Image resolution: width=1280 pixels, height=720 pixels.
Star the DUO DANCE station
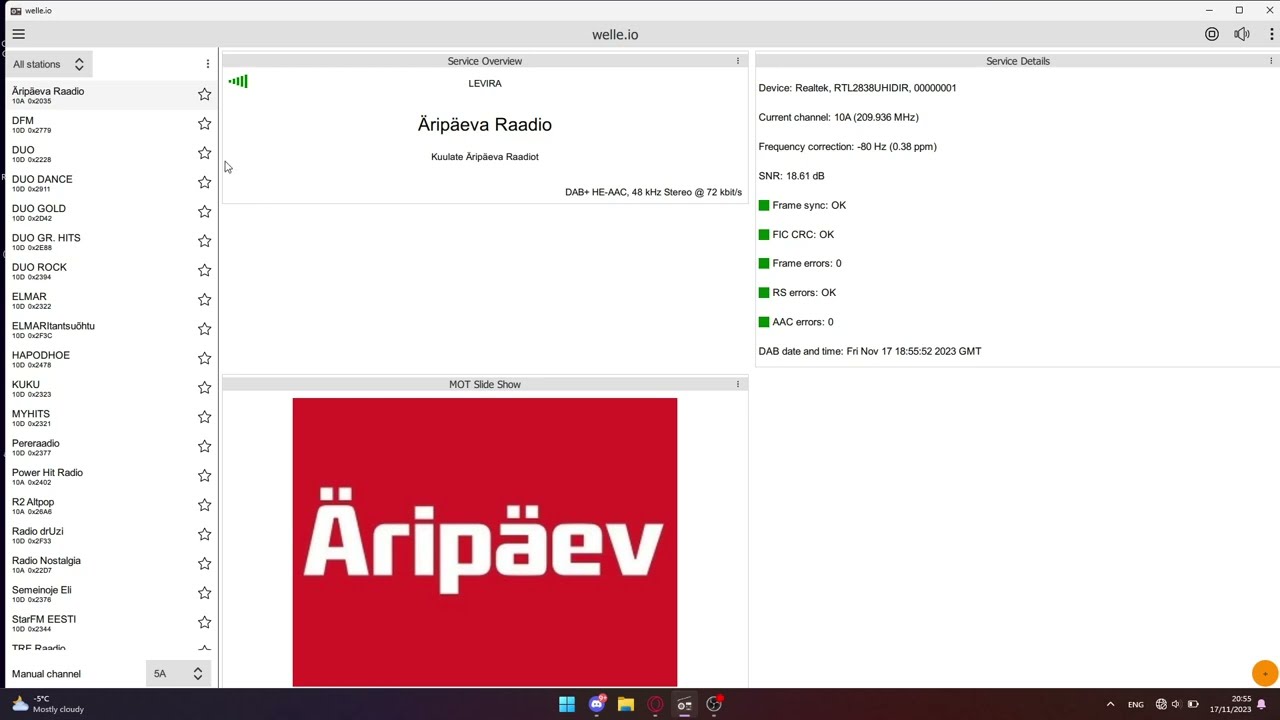(204, 182)
